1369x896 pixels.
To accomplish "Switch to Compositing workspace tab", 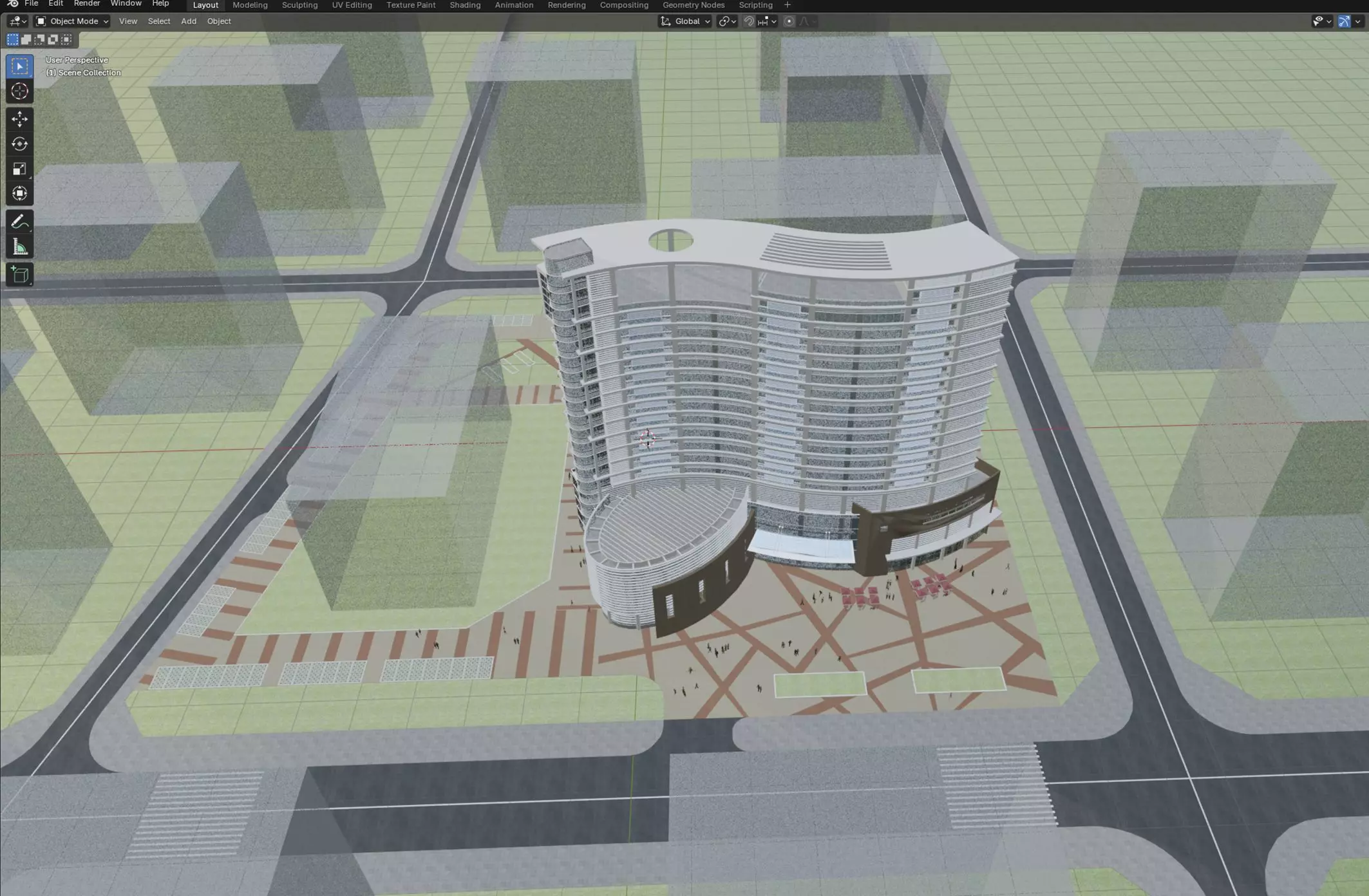I will pyautogui.click(x=624, y=5).
